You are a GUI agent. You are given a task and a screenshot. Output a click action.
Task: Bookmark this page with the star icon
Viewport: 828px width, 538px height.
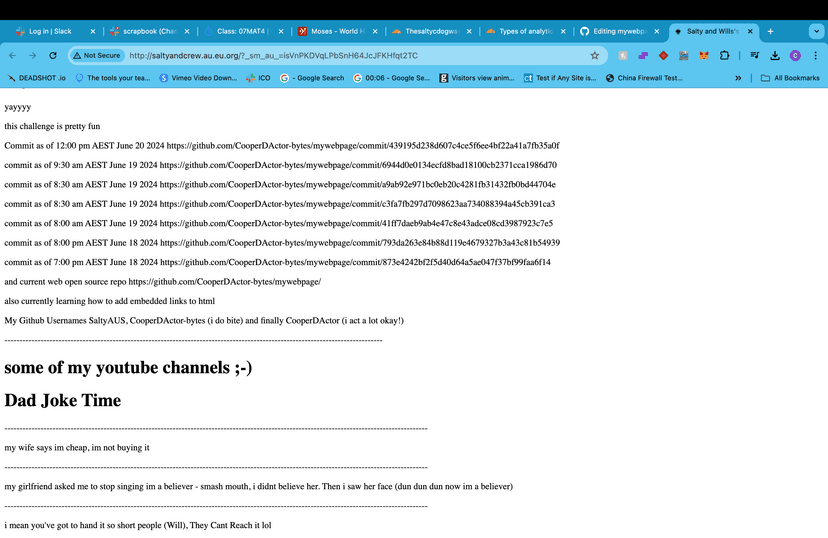(x=595, y=55)
